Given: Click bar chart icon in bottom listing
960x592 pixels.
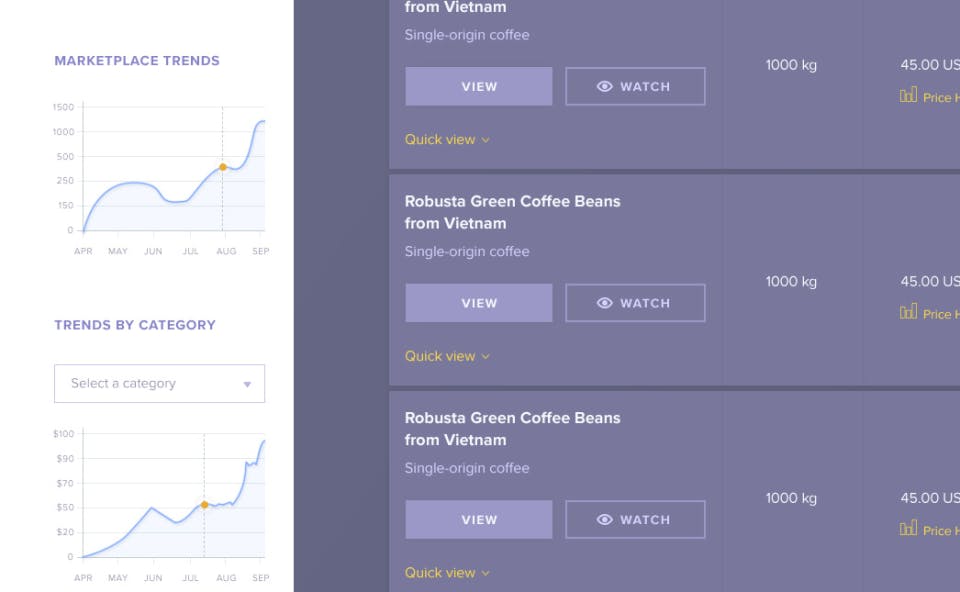Looking at the screenshot, I should (908, 529).
